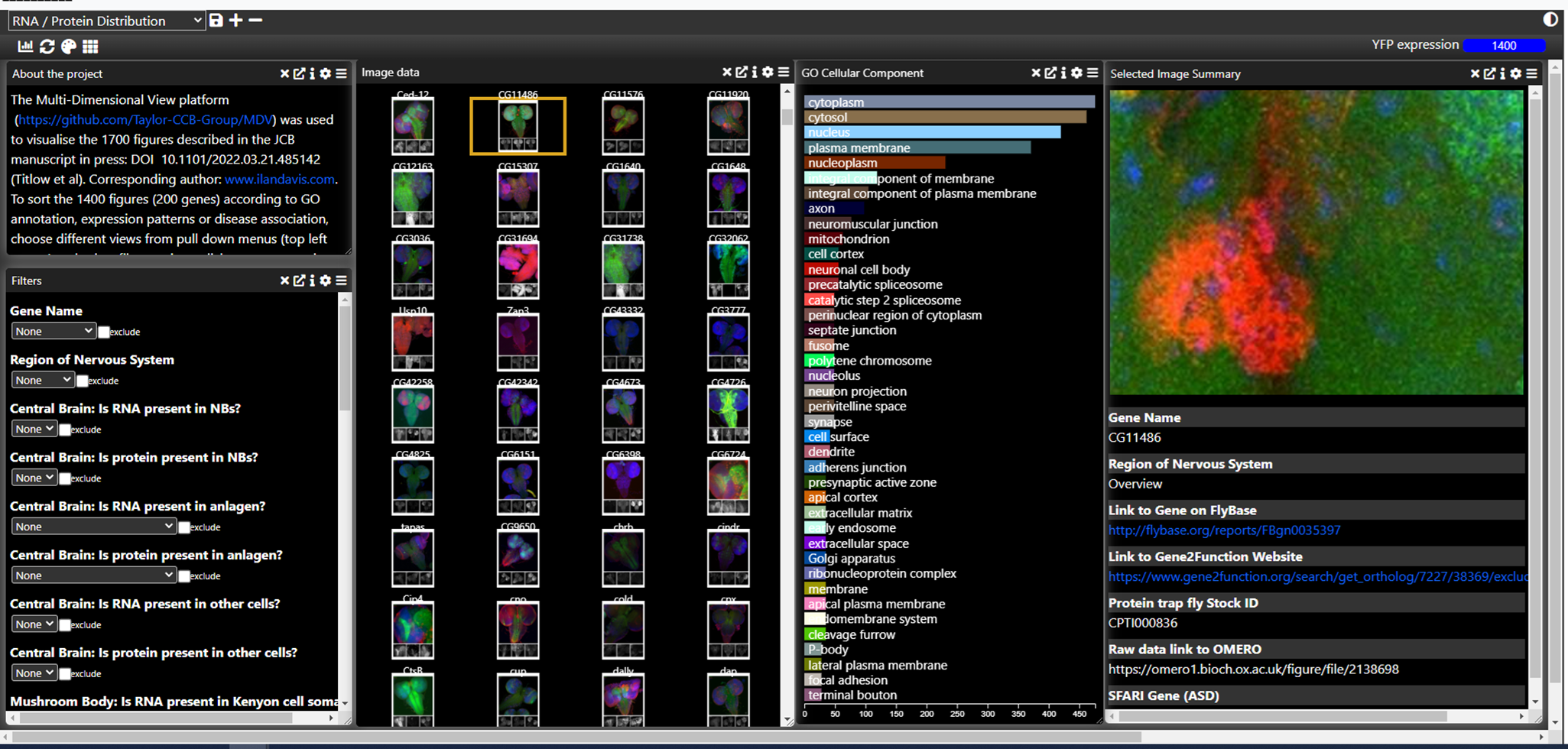Check the Gene Name exclude checkbox
This screenshot has height=749, width=1568.
tap(104, 332)
